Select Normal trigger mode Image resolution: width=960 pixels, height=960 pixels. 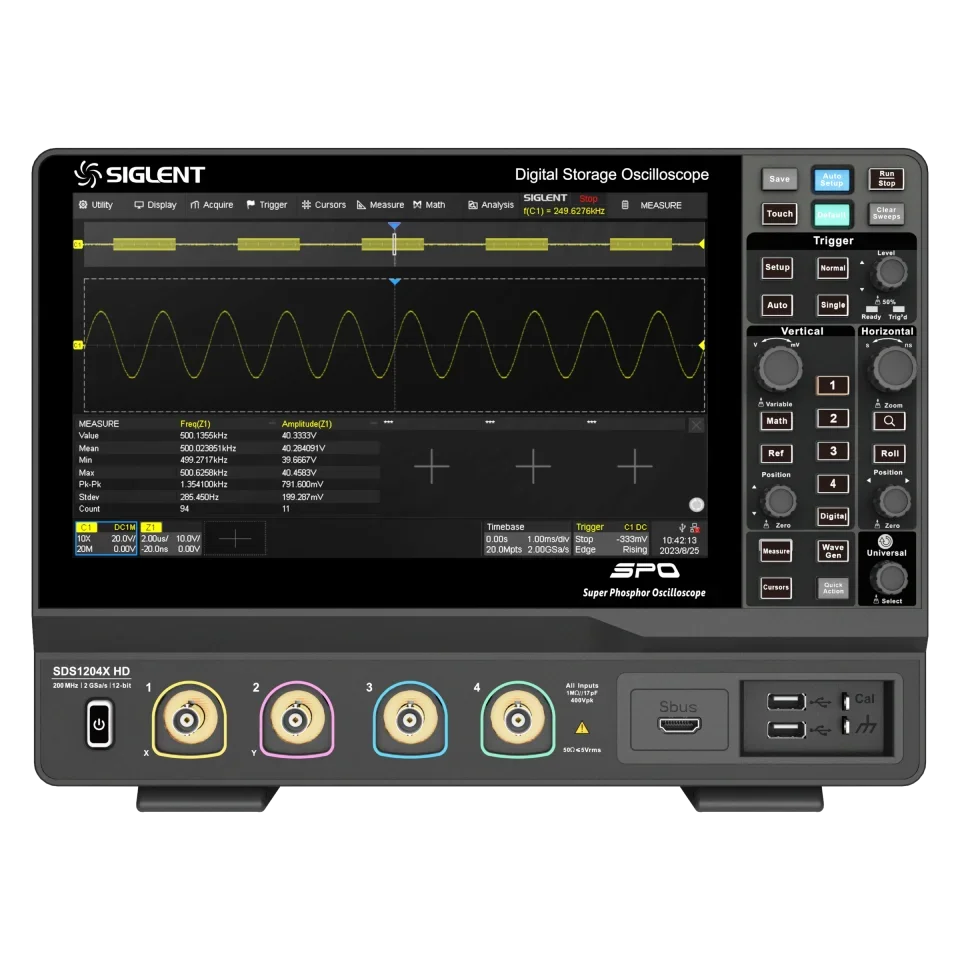click(x=833, y=268)
